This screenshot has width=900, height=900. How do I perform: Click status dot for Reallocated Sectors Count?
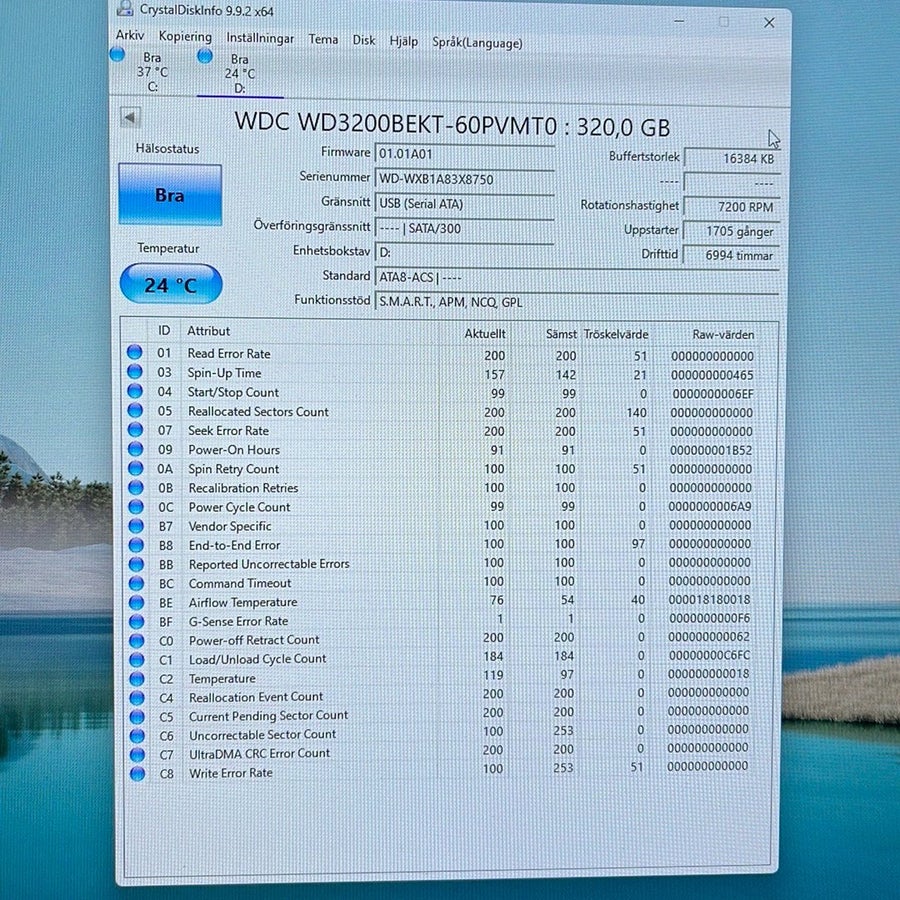point(135,410)
